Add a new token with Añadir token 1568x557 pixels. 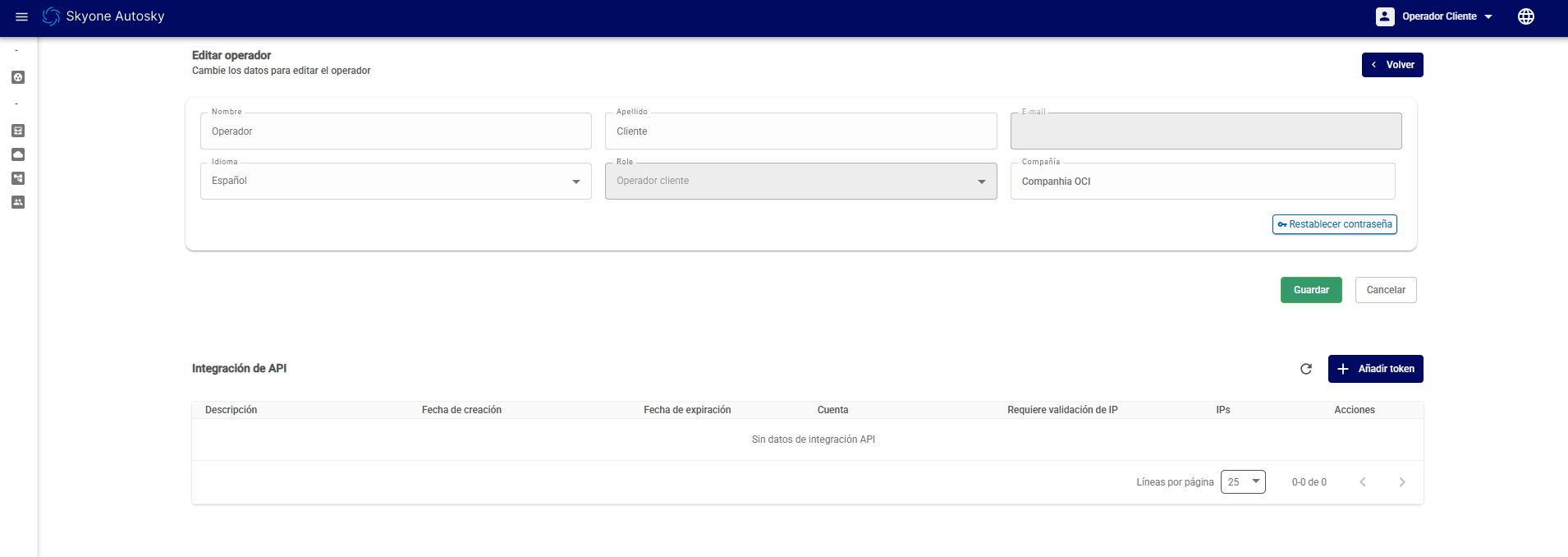coord(1375,369)
